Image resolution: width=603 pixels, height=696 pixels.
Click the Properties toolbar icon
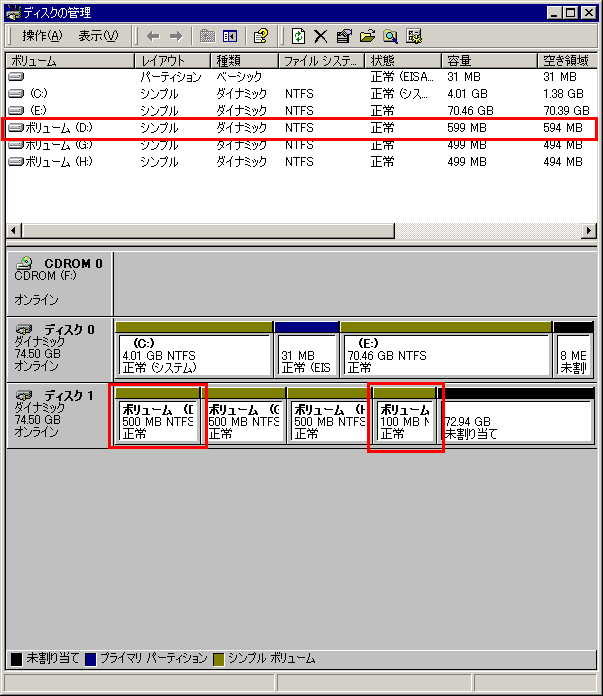pyautogui.click(x=343, y=36)
